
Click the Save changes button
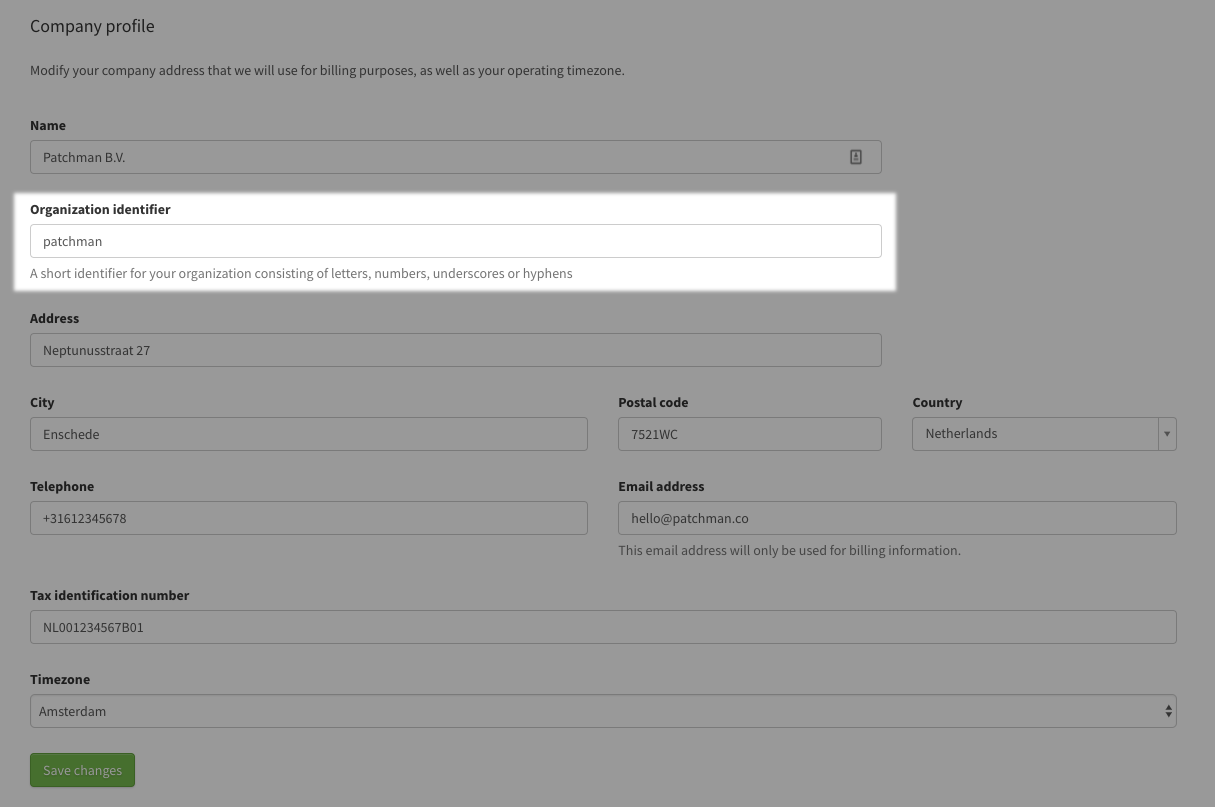82,770
